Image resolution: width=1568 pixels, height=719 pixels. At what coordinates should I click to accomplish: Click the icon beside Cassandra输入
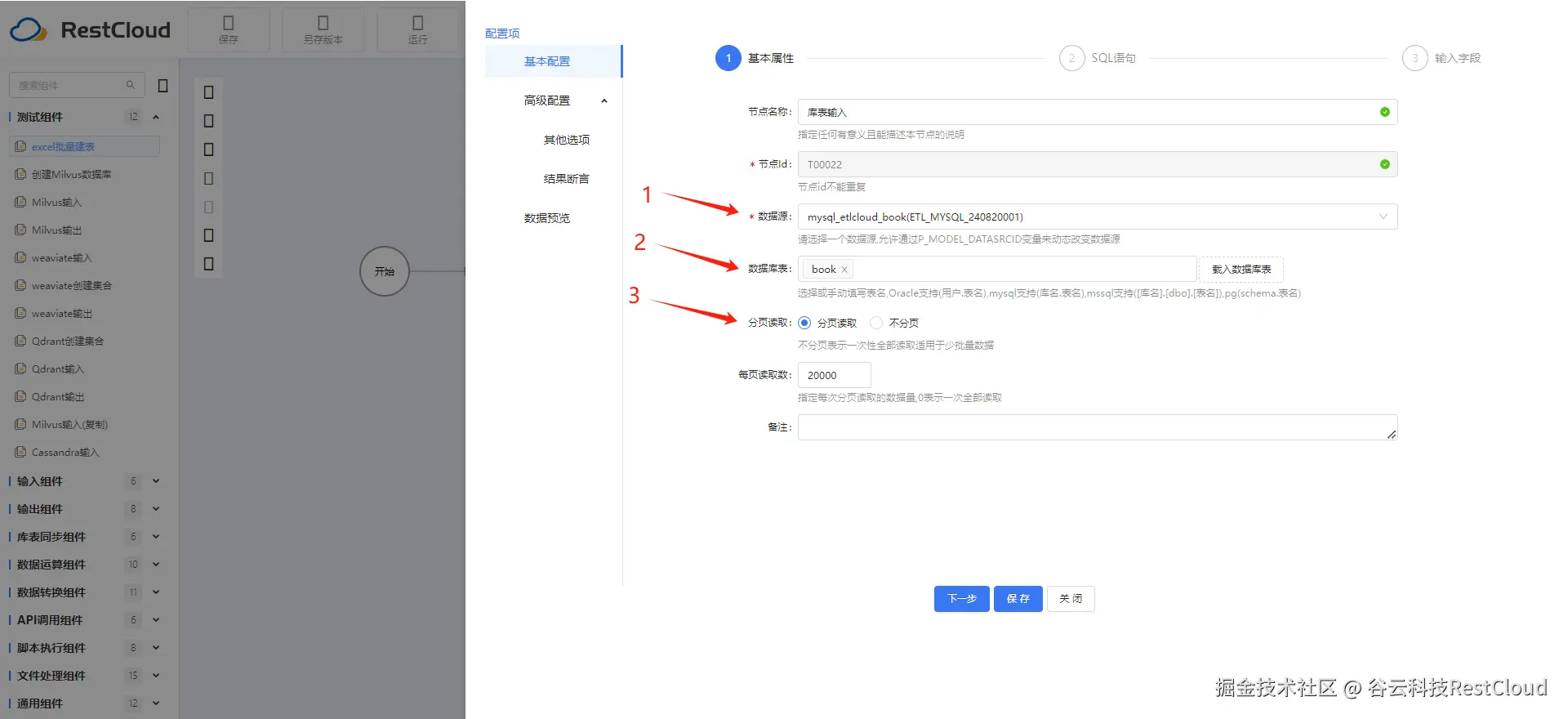(x=20, y=452)
